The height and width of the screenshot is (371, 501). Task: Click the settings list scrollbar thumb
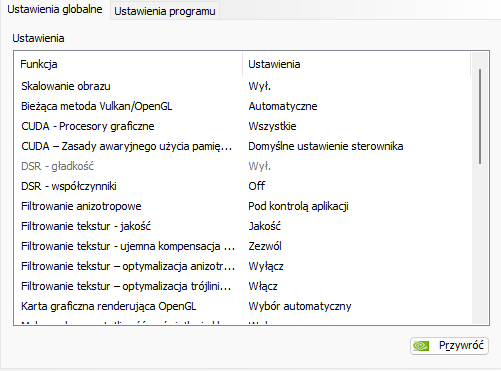click(480, 116)
